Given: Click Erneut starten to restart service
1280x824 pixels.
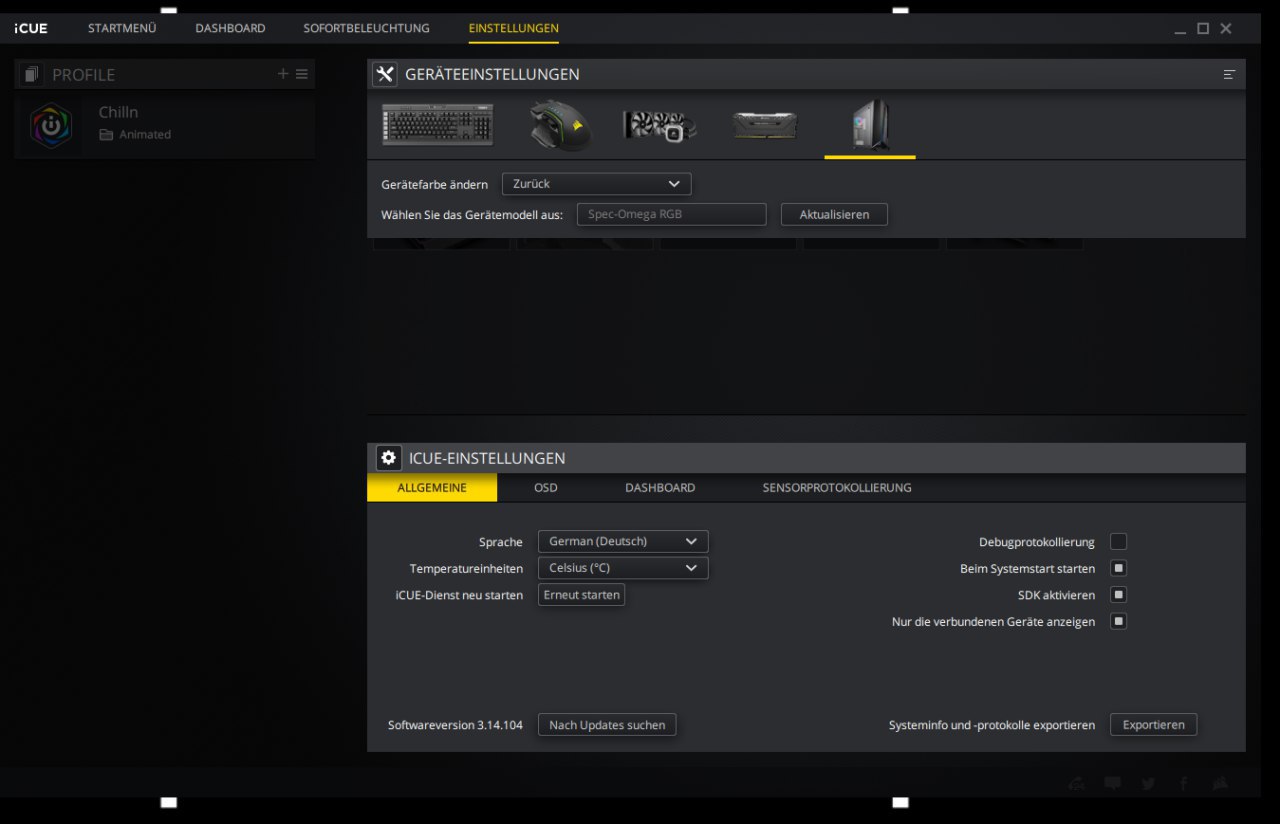Looking at the screenshot, I should coord(581,595).
